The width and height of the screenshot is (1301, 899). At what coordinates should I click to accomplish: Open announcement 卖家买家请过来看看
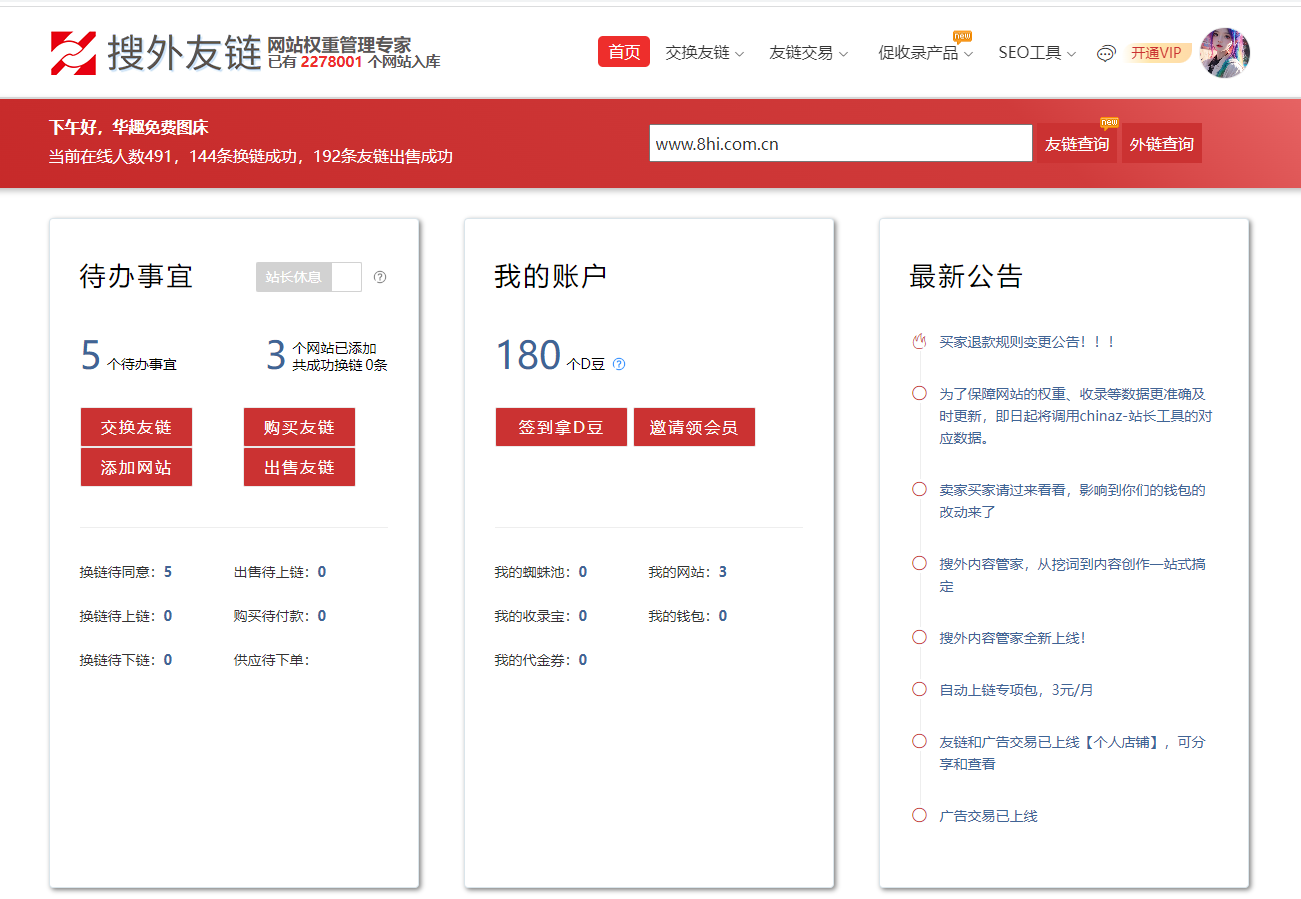1072,501
